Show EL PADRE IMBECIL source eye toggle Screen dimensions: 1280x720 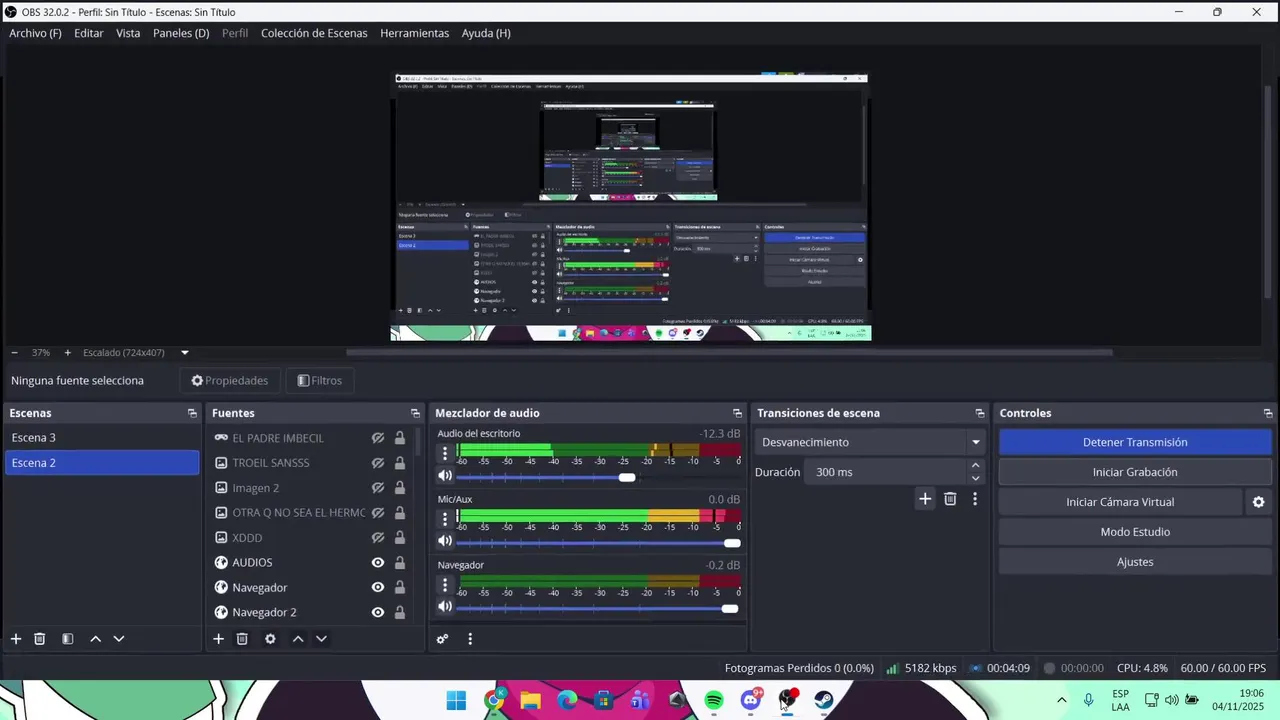tap(378, 438)
